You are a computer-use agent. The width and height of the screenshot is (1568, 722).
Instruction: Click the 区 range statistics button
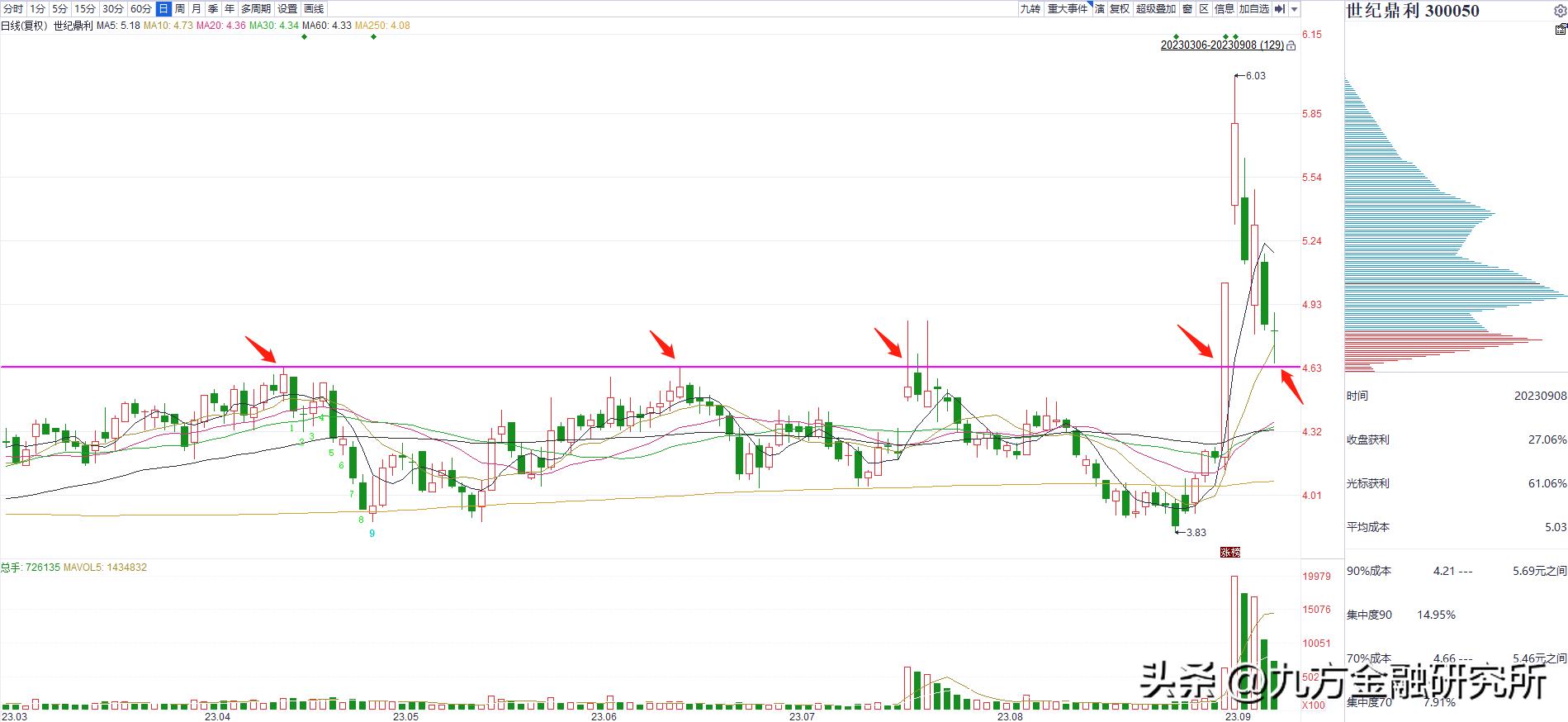[1204, 9]
